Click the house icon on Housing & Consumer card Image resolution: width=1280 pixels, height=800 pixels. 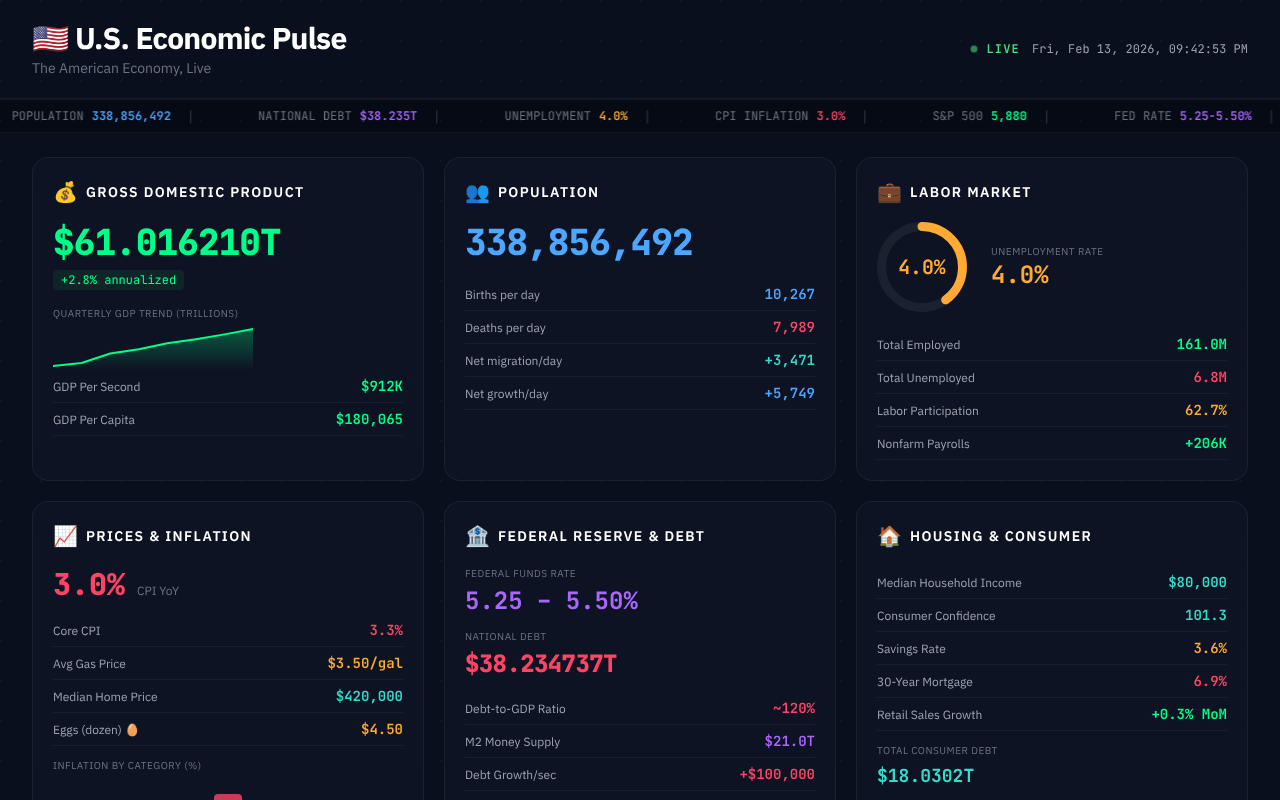pyautogui.click(x=889, y=536)
